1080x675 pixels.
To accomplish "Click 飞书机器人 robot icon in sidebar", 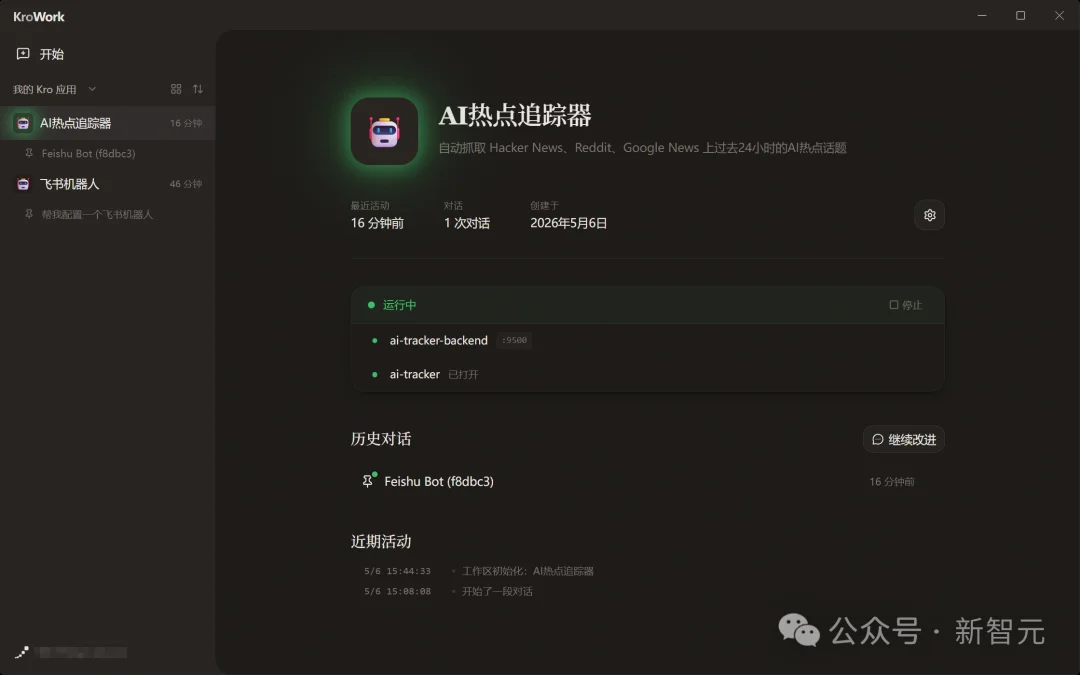I will 23,184.
